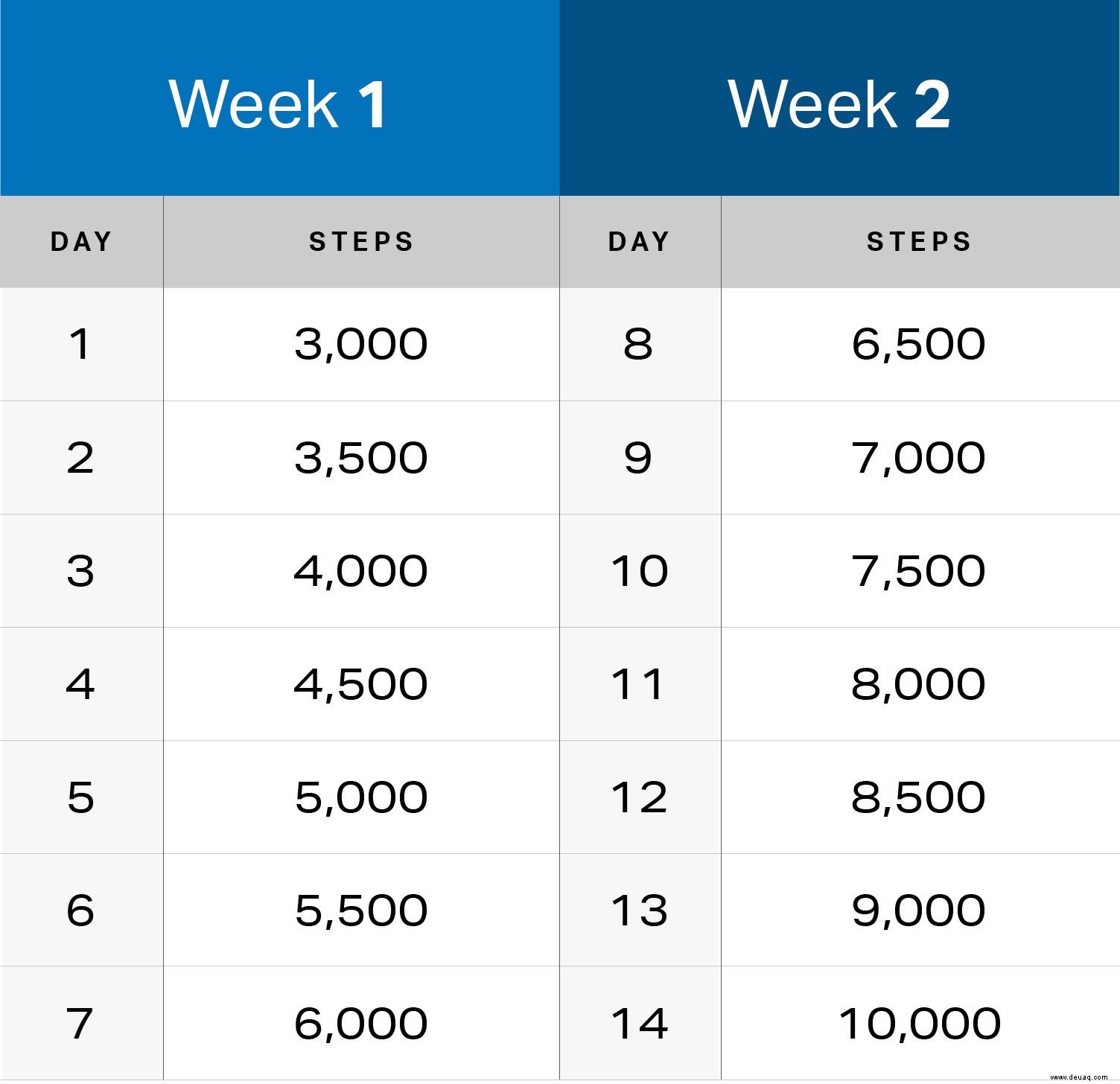
Task: Click the 8,000 steps cell
Action: pyautogui.click(x=920, y=684)
